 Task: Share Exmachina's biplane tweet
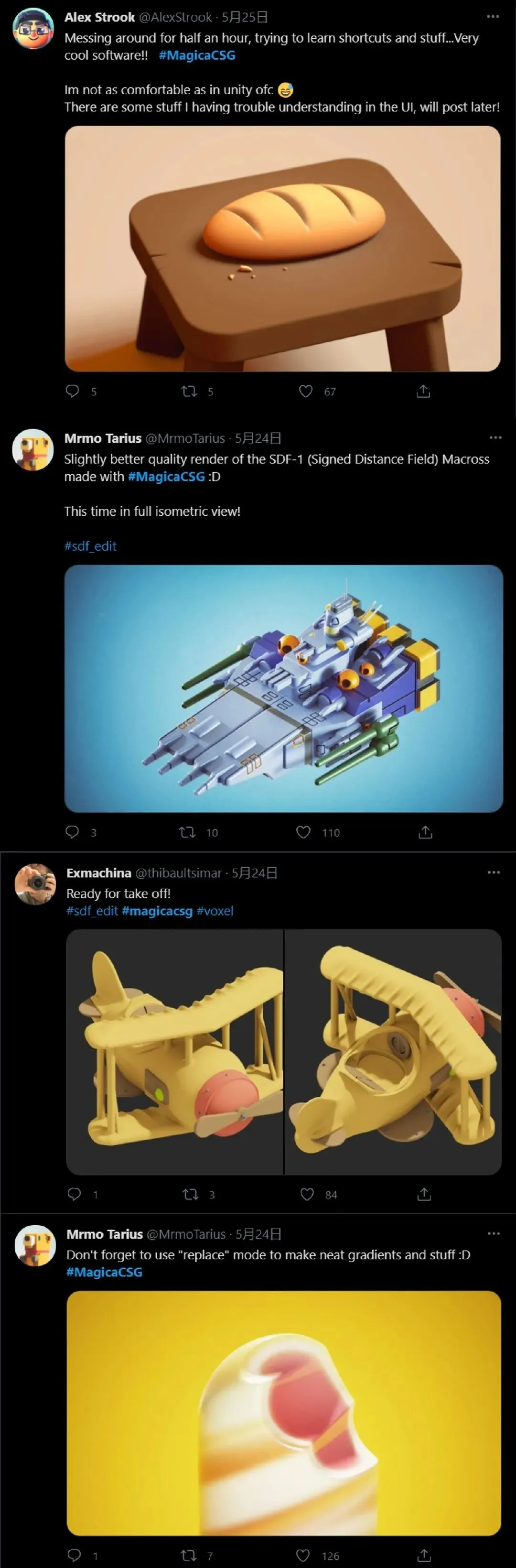point(424,1194)
